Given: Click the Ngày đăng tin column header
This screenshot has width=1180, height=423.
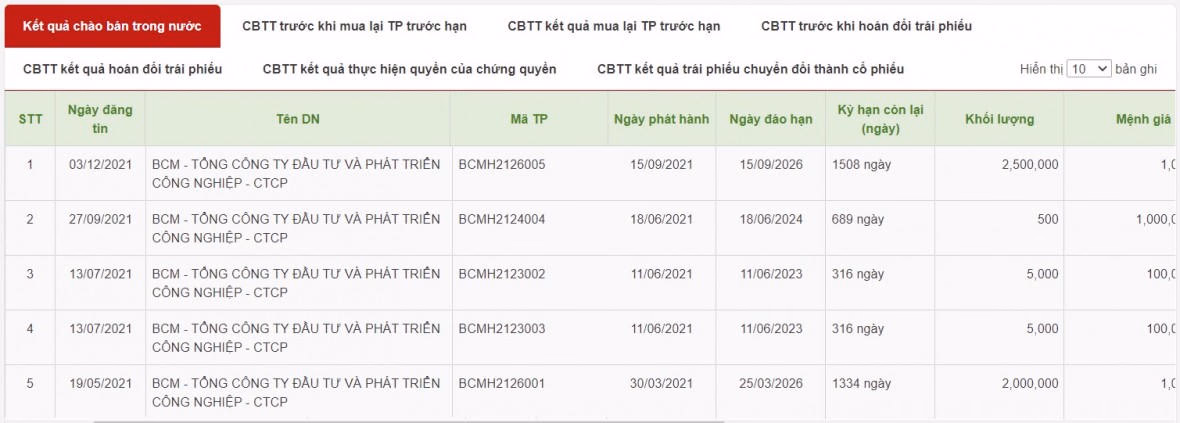Looking at the screenshot, I should tap(100, 119).
